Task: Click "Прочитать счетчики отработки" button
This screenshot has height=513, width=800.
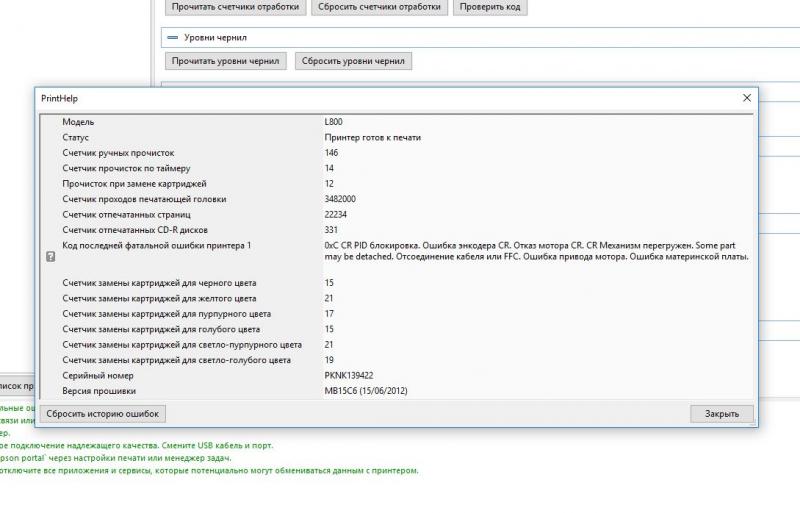Action: point(236,7)
